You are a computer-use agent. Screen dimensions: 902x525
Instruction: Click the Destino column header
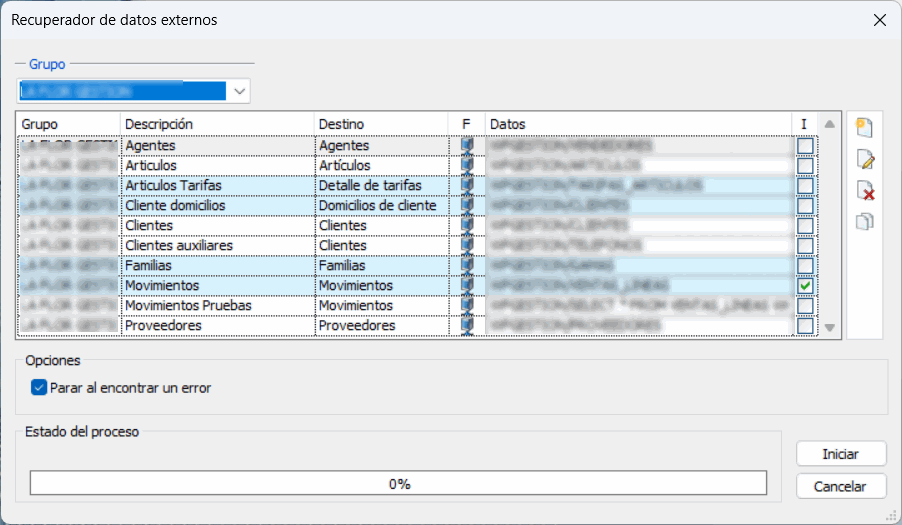tap(381, 124)
